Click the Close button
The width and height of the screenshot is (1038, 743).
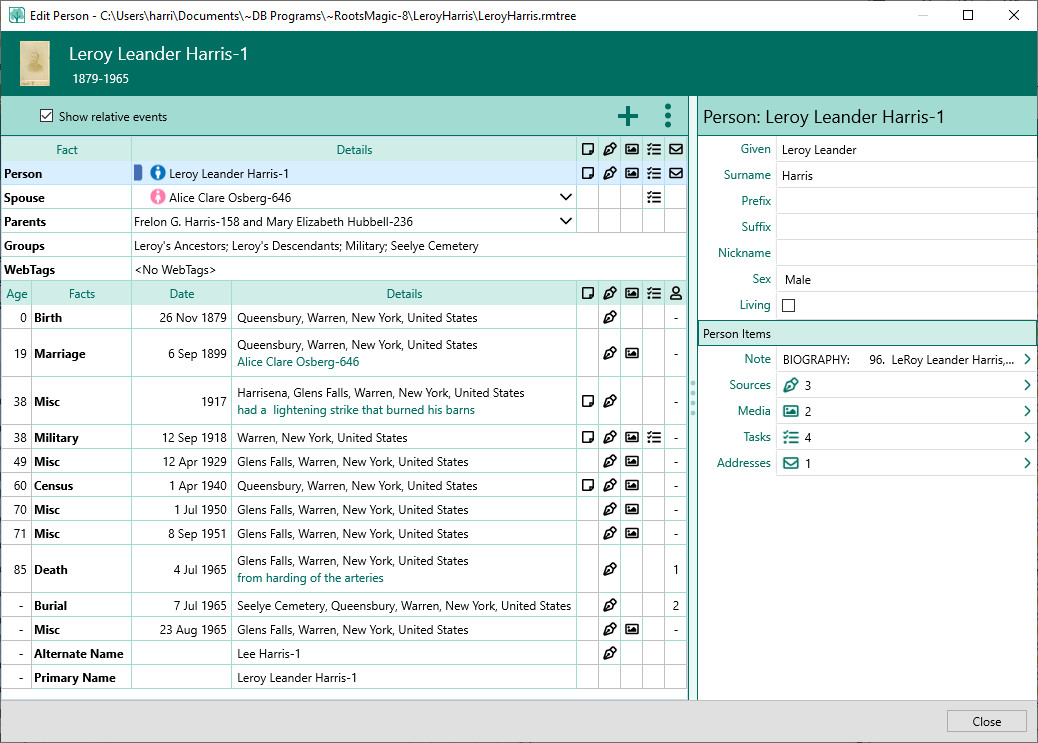(986, 722)
